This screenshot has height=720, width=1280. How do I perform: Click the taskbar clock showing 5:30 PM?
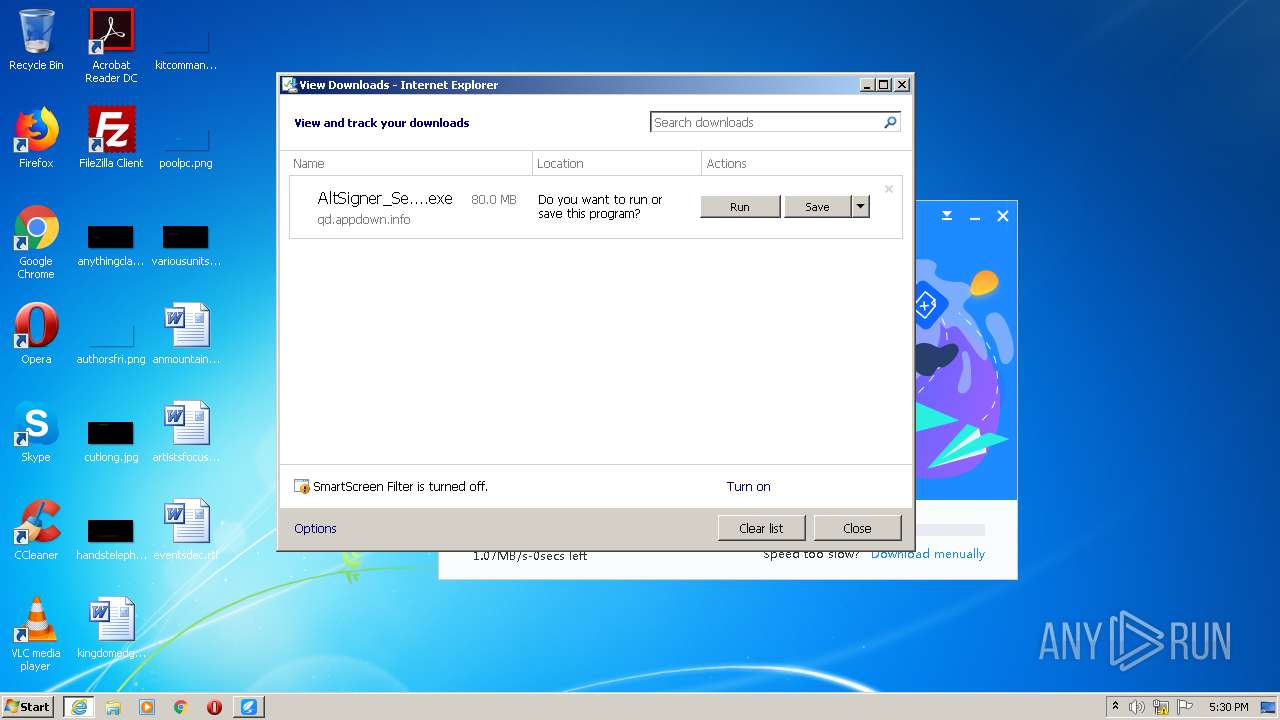(1228, 707)
